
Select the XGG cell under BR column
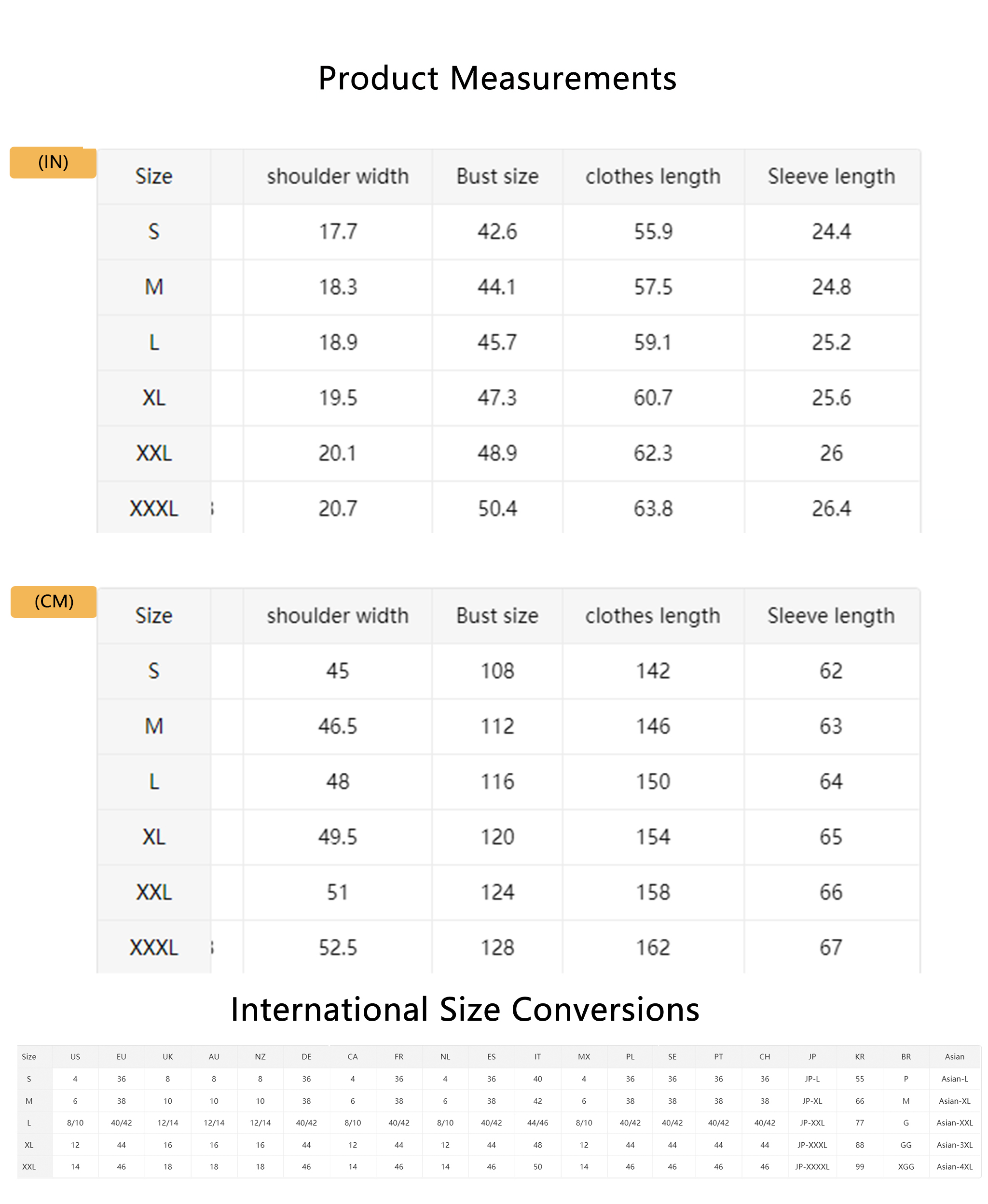click(906, 1167)
